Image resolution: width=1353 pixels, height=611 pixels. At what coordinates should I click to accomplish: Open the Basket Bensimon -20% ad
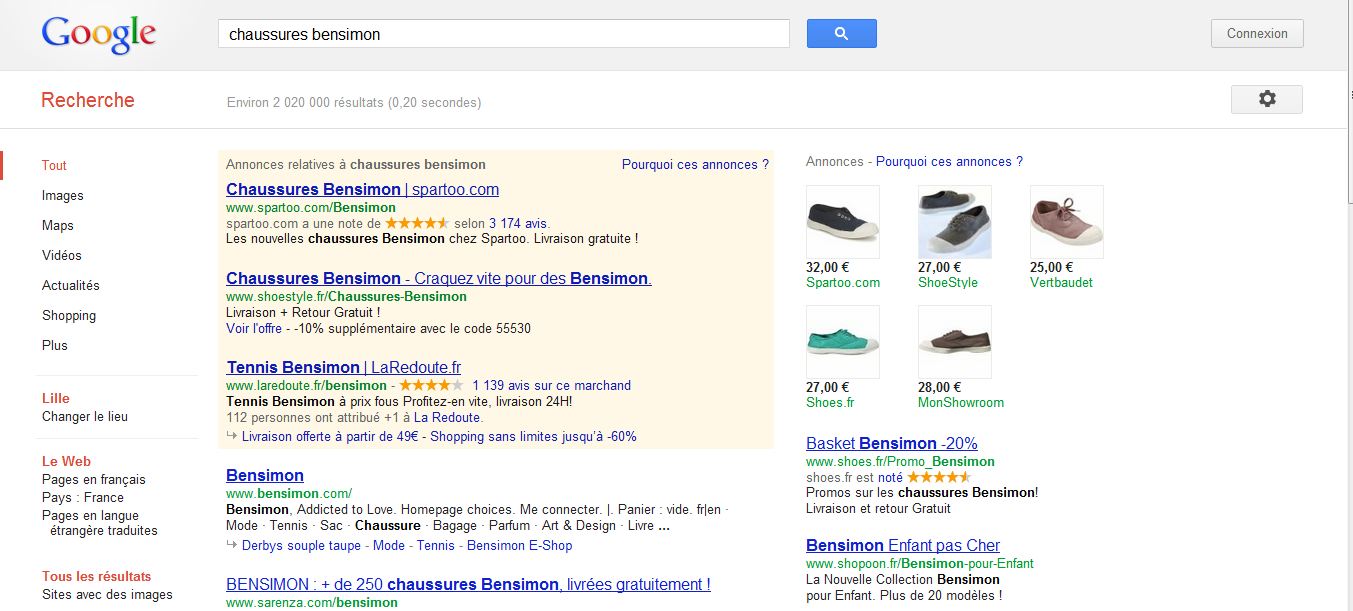click(x=892, y=444)
